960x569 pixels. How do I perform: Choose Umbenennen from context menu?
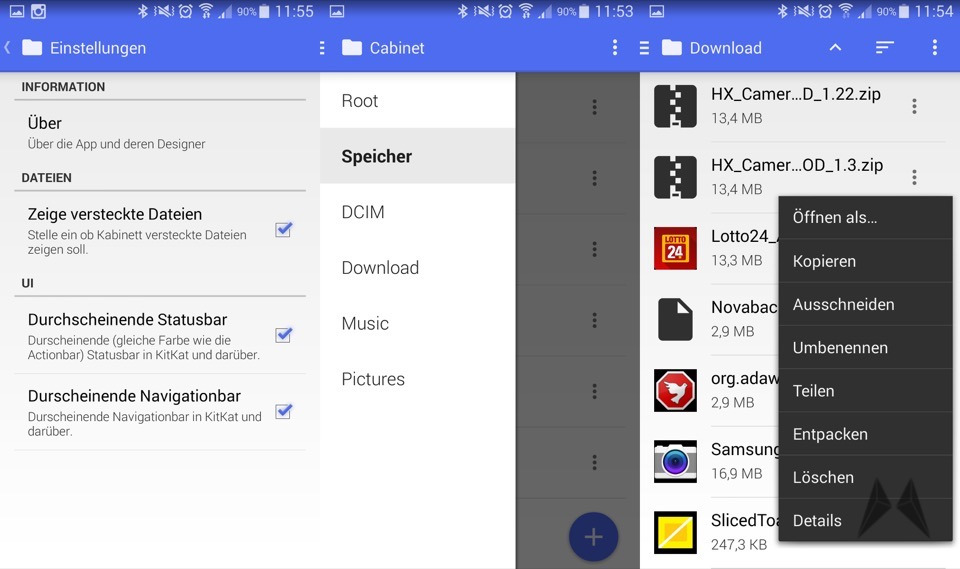[840, 348]
